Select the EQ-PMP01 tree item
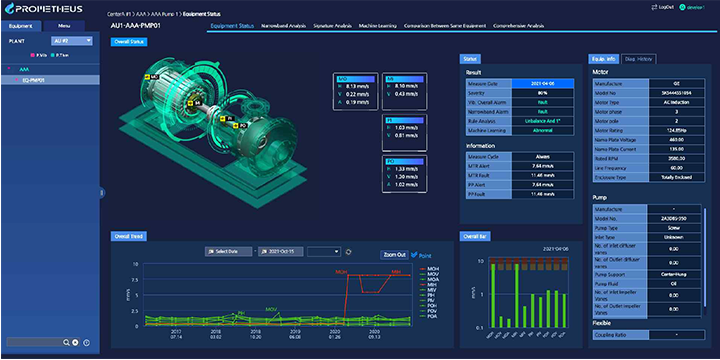720x360 pixels. (50, 80)
